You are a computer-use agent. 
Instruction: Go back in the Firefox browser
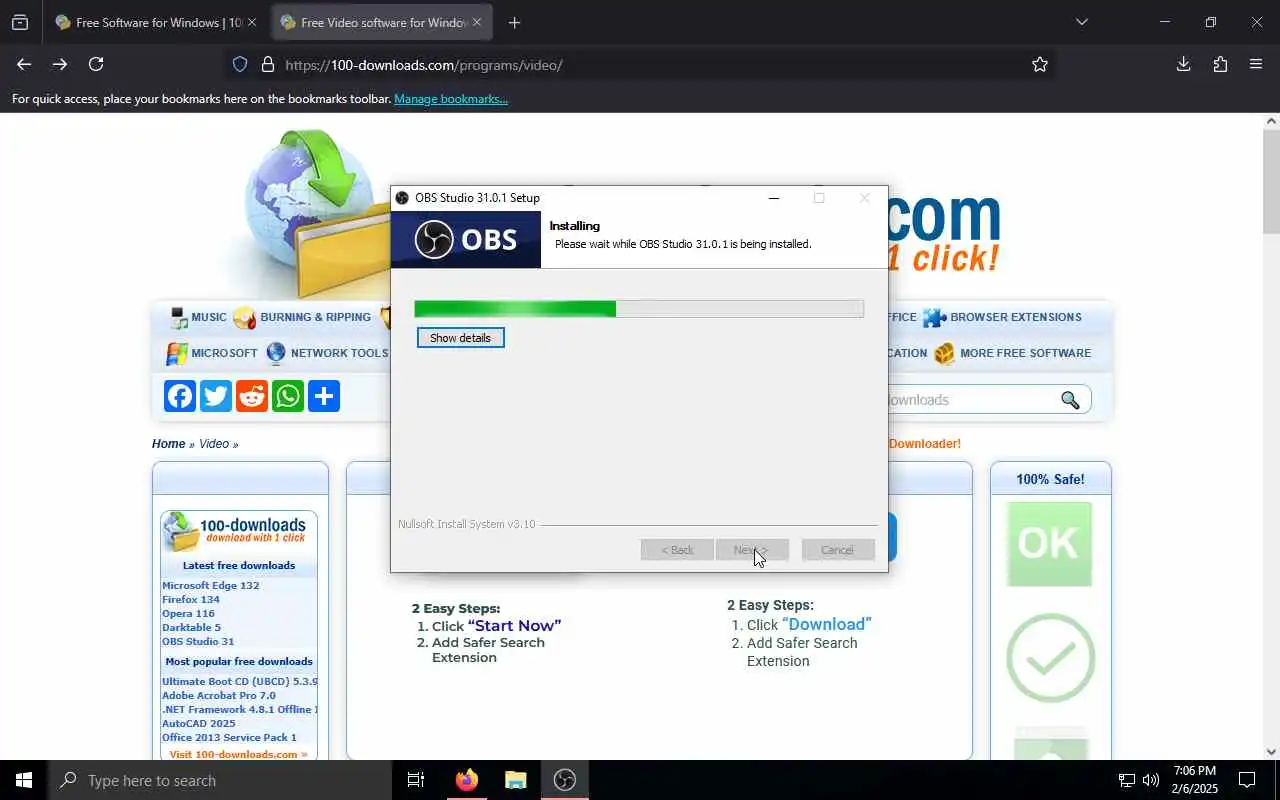coord(24,64)
